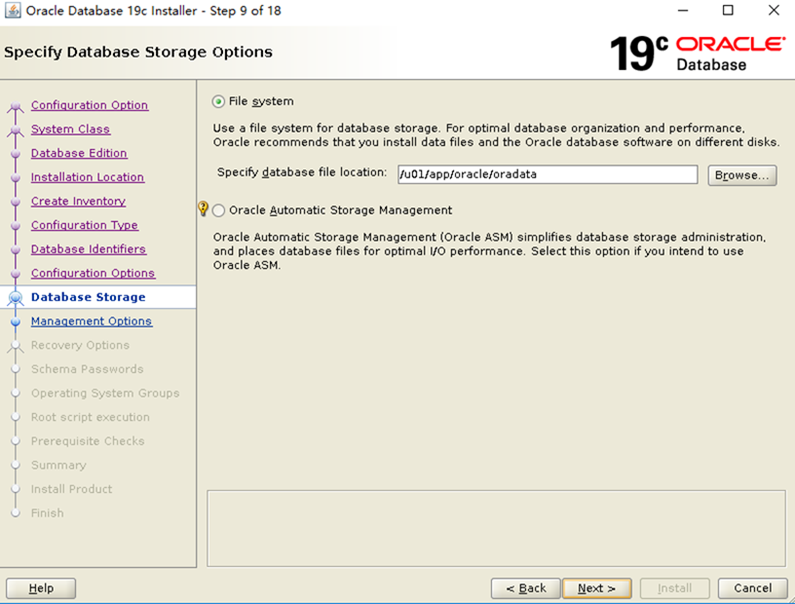Click the Java installer icon in title bar
The height and width of the screenshot is (604, 795).
[13, 10]
